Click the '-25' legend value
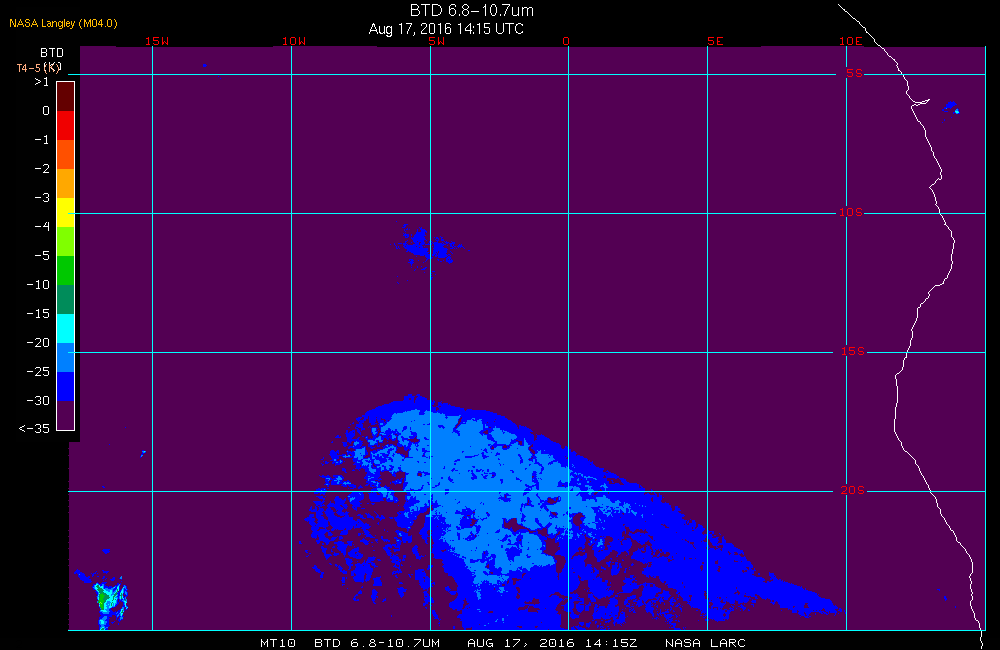 pos(38,371)
